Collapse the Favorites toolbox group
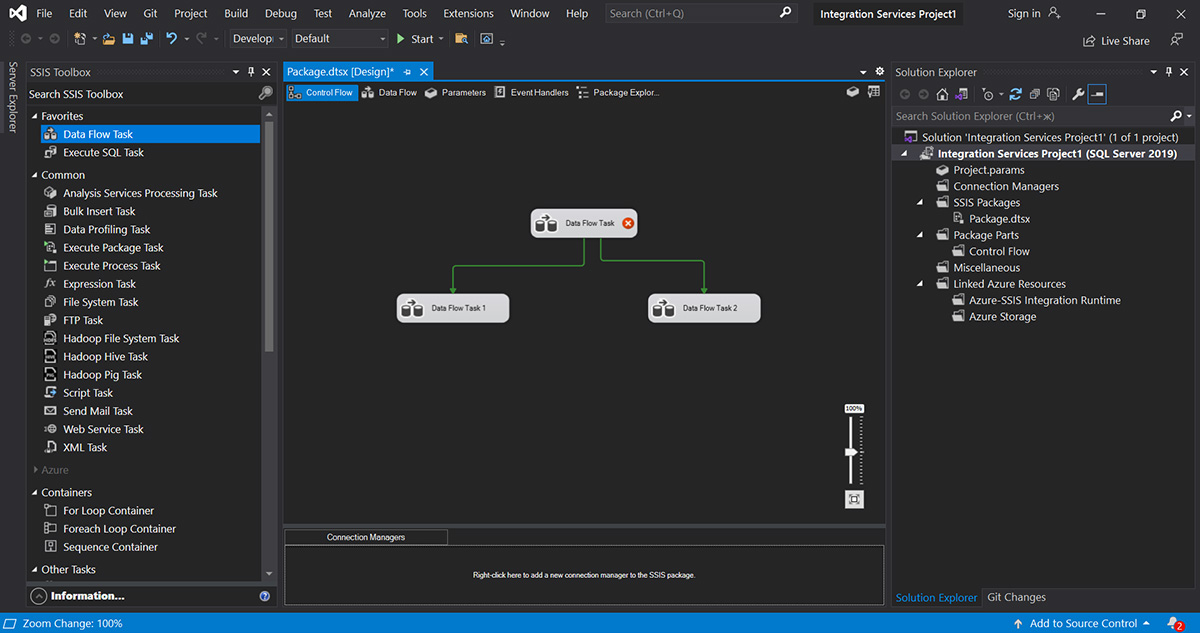Image resolution: width=1200 pixels, height=633 pixels. tap(35, 116)
